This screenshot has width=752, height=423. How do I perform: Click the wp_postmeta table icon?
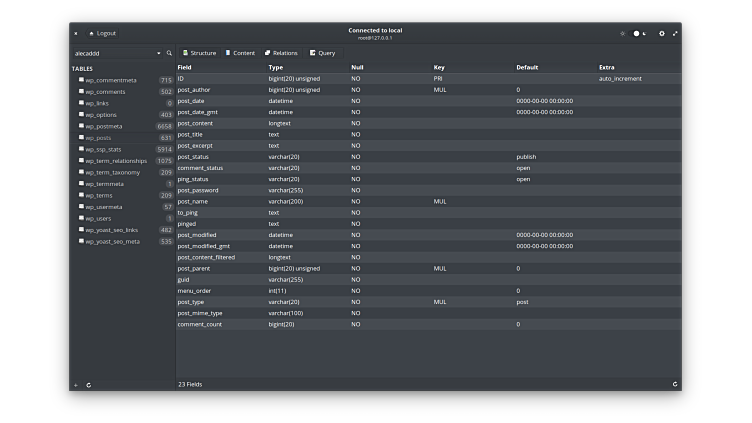(81, 126)
